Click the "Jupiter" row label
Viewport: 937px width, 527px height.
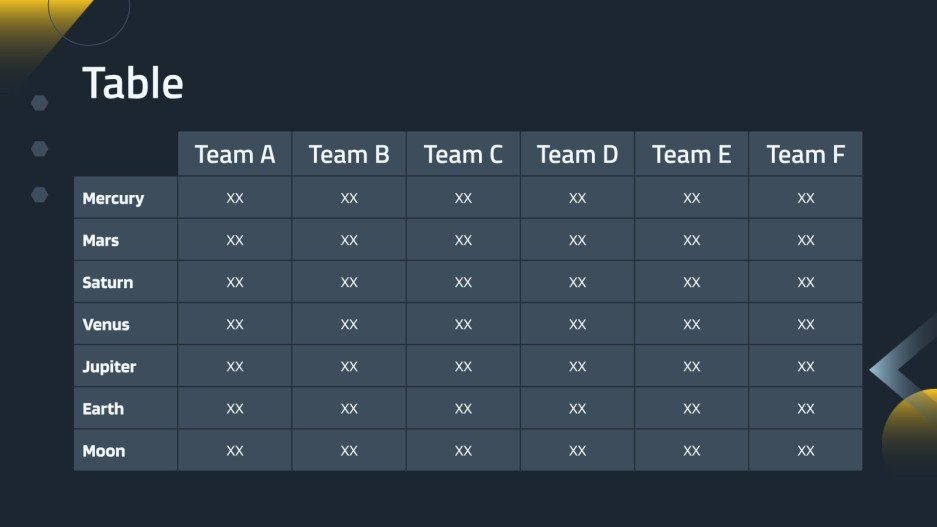(x=109, y=366)
